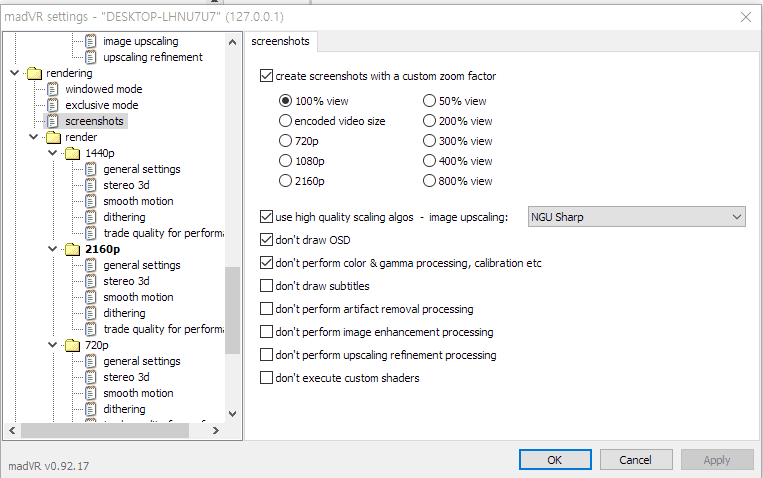Choose the 200% view radio option
The height and width of the screenshot is (478, 763).
pos(430,121)
